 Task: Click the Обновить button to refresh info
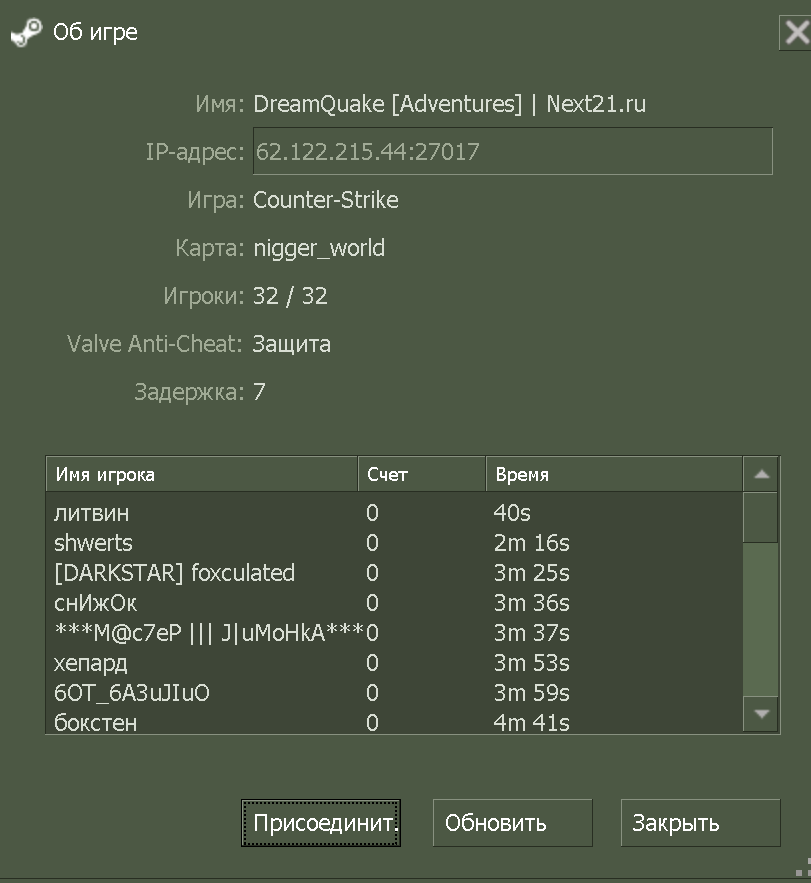point(513,823)
